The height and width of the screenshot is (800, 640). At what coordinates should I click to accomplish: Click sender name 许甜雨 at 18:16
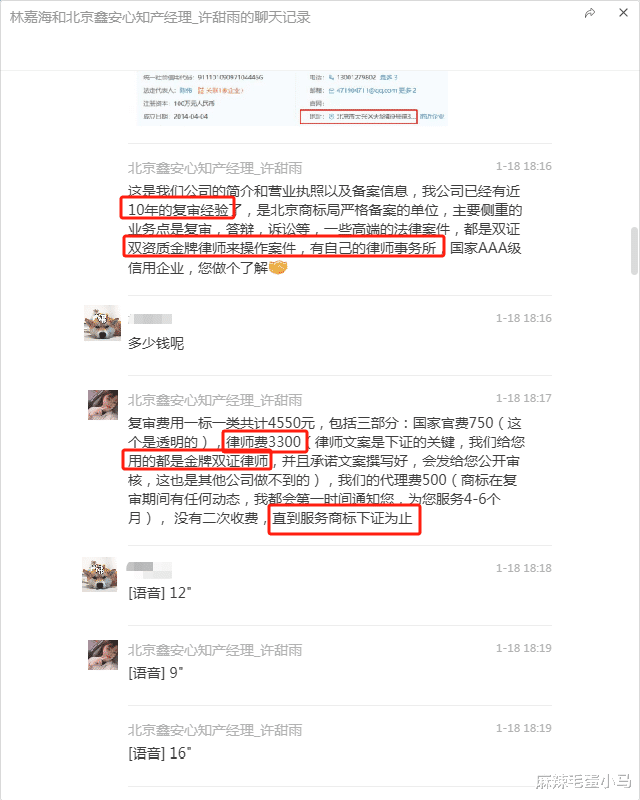(x=215, y=168)
